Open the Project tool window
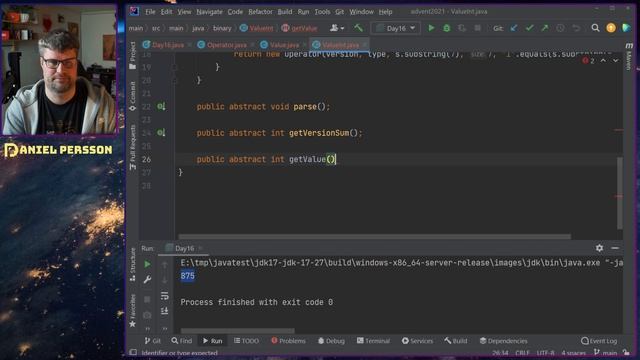This screenshot has height=360, width=640. click(133, 55)
